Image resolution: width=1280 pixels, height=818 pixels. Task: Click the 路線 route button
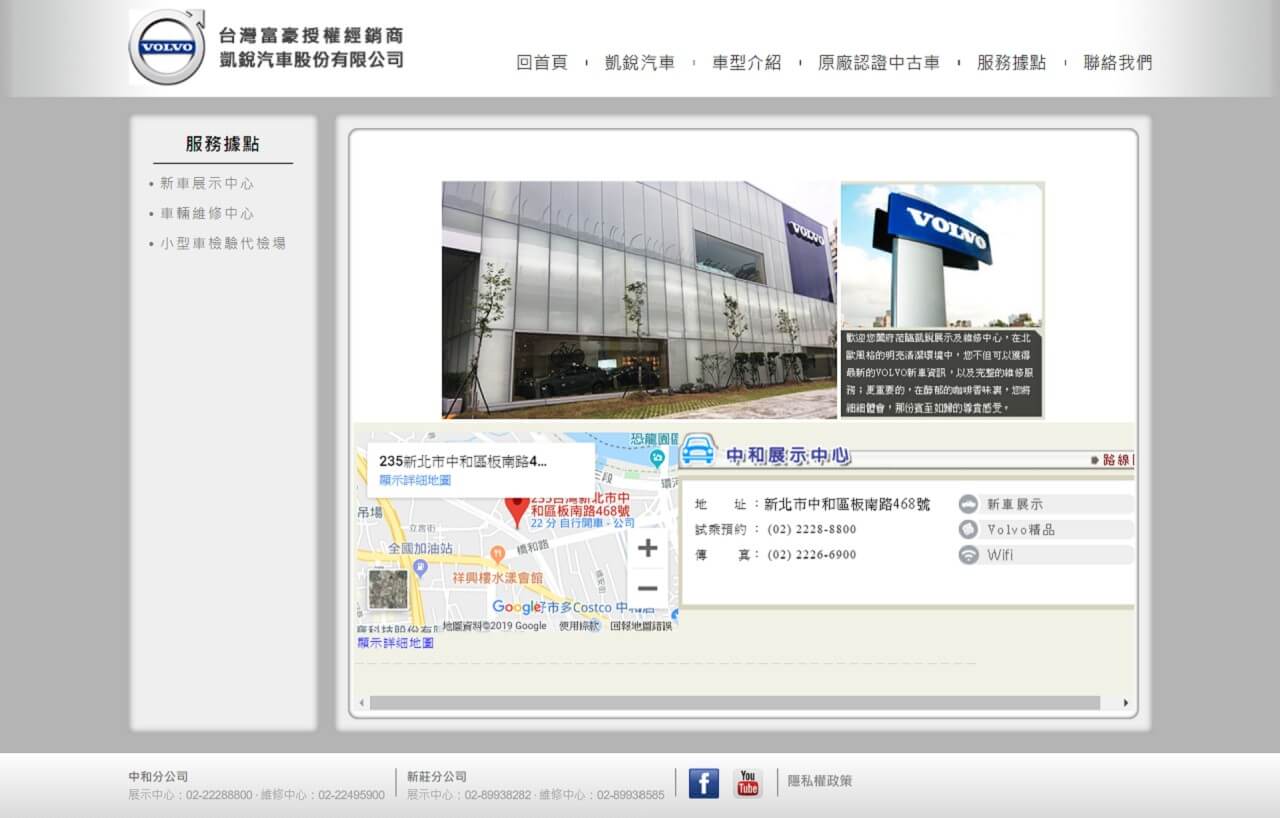pyautogui.click(x=1113, y=460)
